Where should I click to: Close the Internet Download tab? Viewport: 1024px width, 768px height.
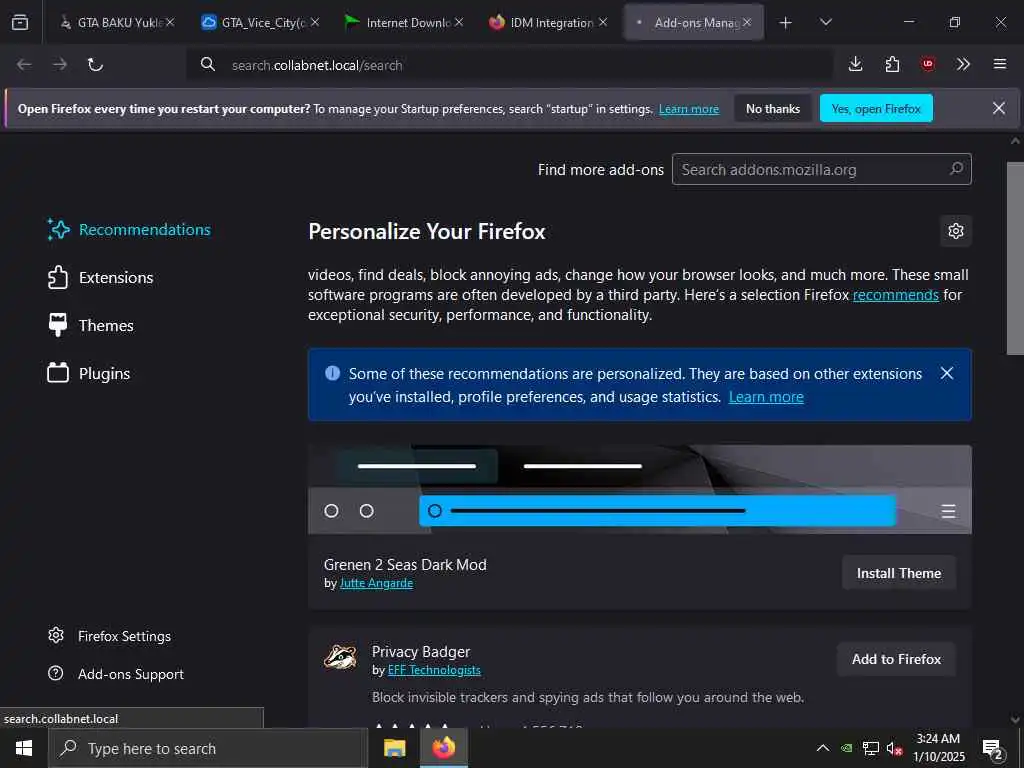click(x=459, y=22)
